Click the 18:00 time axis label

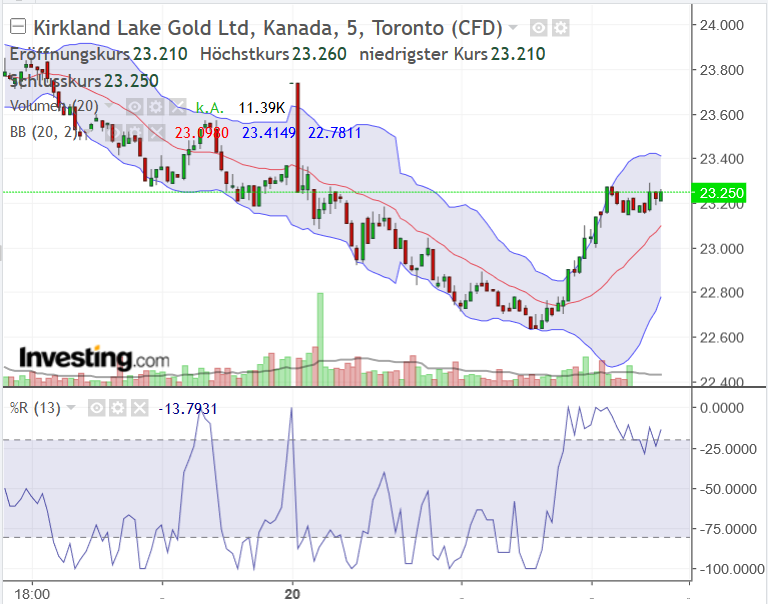point(32,594)
